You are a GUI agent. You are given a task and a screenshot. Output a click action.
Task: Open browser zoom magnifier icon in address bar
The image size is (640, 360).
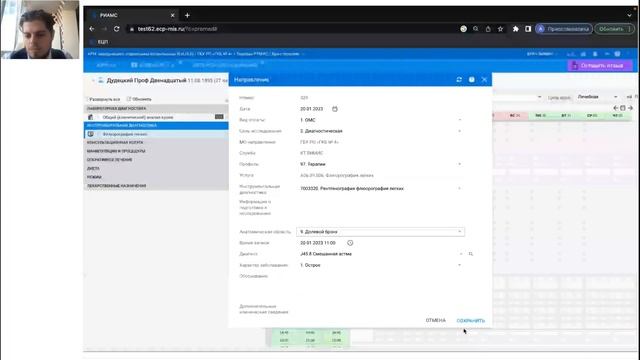pyautogui.click(x=476, y=29)
